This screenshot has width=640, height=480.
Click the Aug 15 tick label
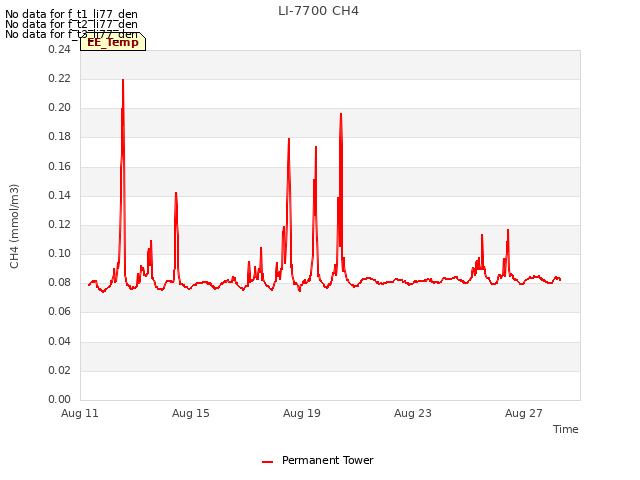coord(191,413)
